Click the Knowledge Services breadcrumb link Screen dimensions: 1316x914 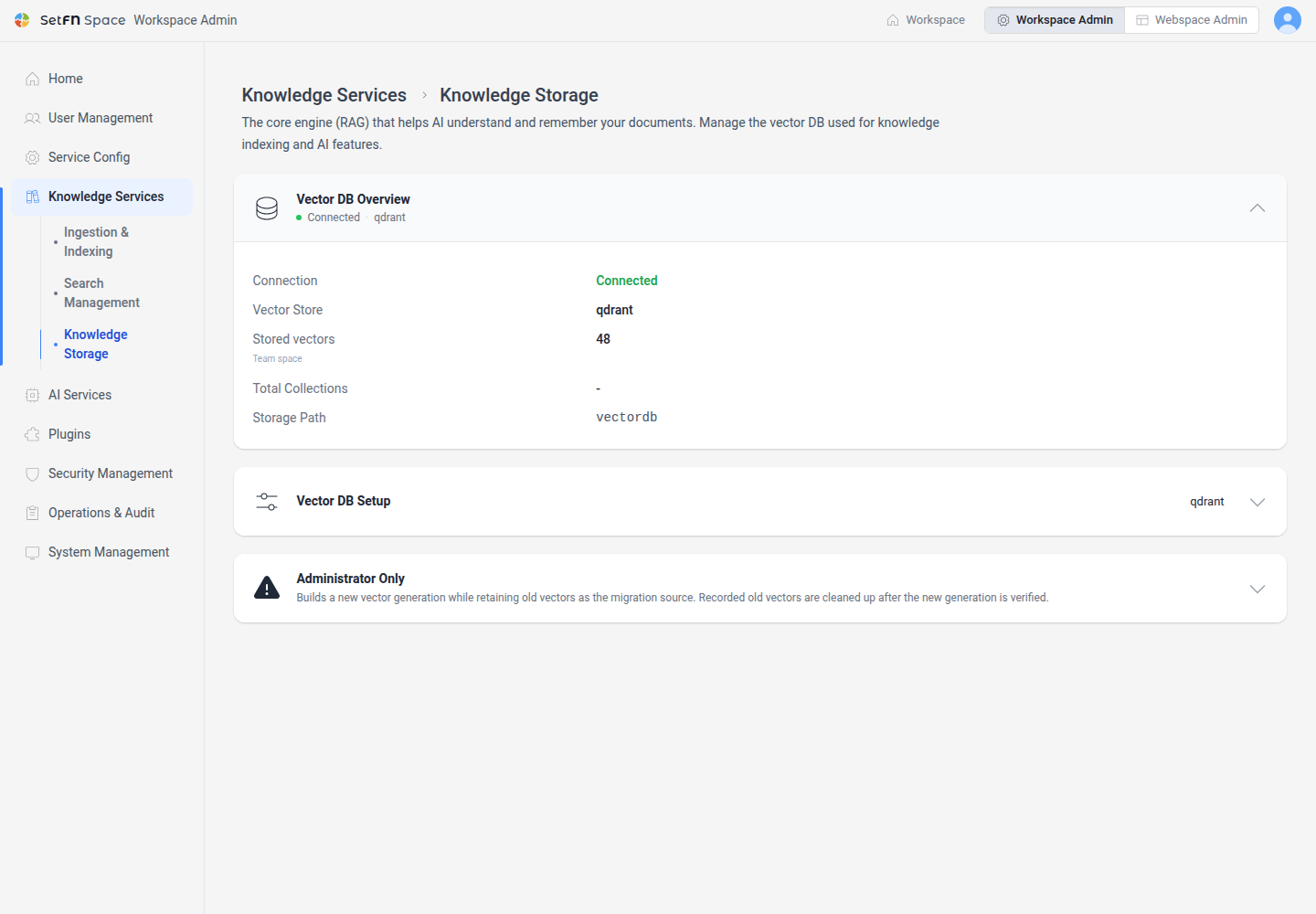324,95
